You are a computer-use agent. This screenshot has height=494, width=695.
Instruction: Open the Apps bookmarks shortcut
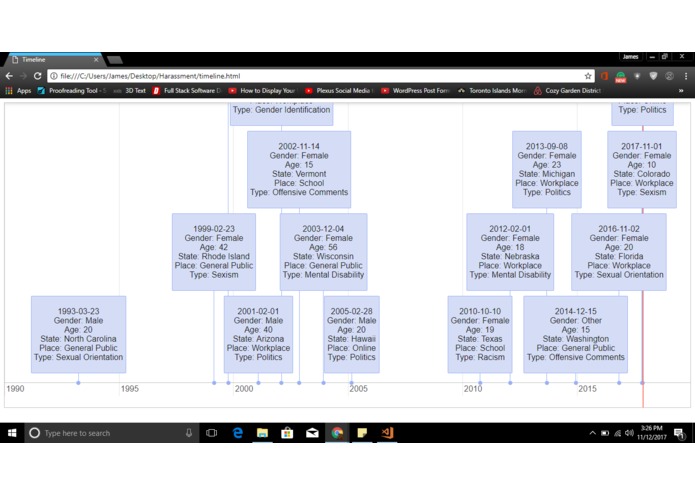19,90
